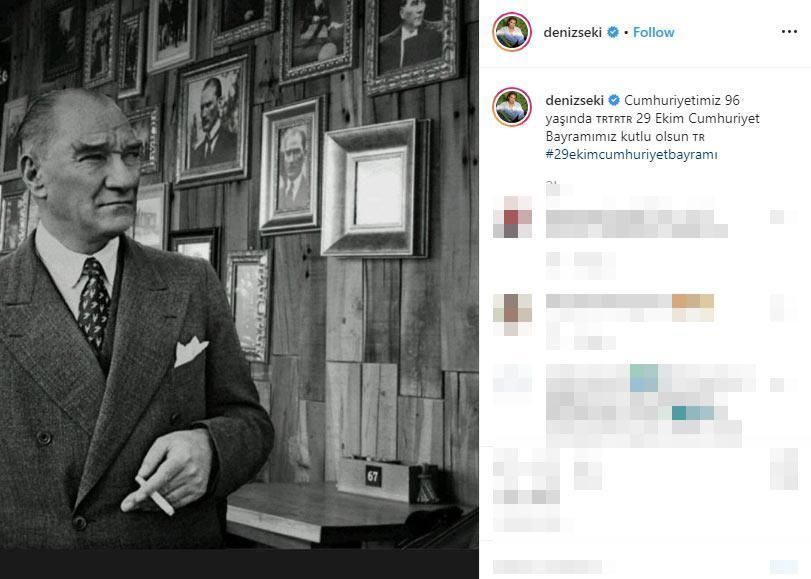Screen dimensions: 811x579
Task: Open second commenter's blurred brownish avatar
Action: [512, 315]
